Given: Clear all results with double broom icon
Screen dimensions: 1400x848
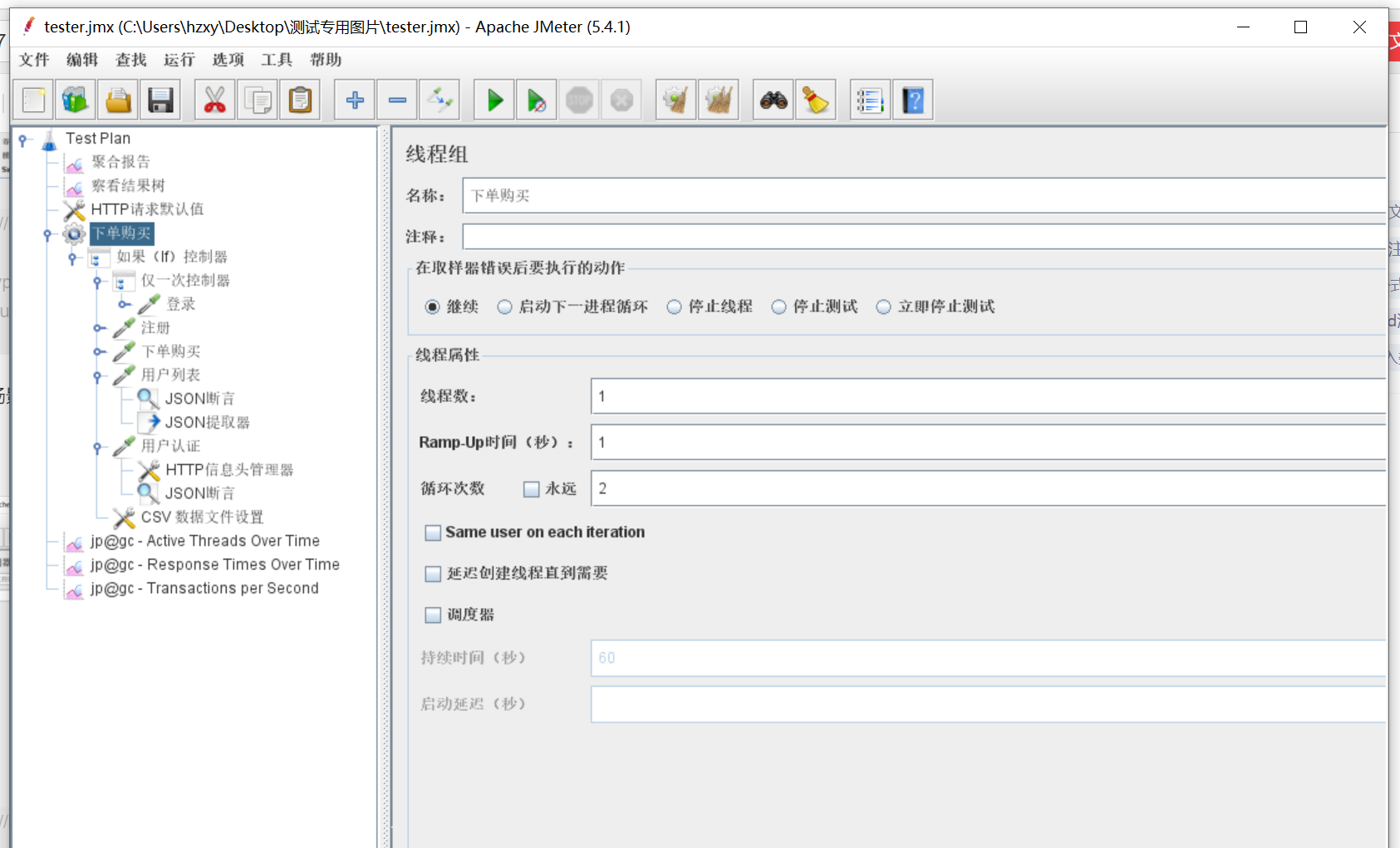Looking at the screenshot, I should tap(719, 100).
